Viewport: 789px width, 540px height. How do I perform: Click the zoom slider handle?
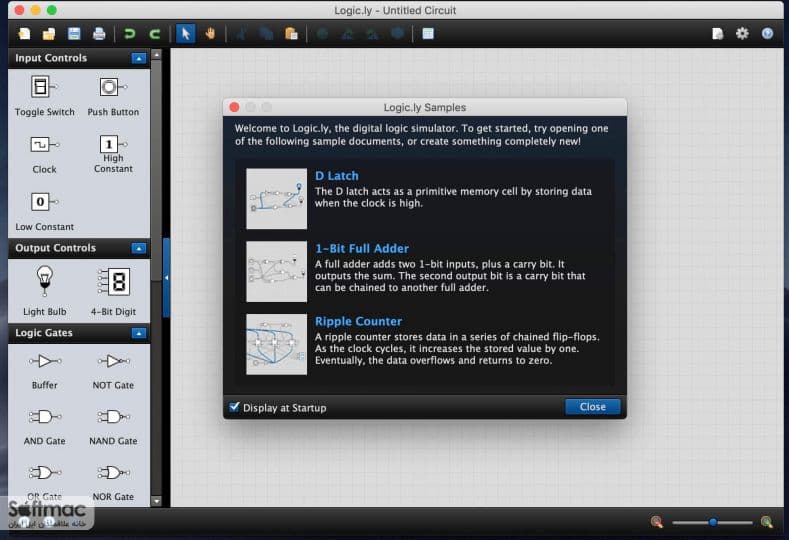[x=713, y=522]
